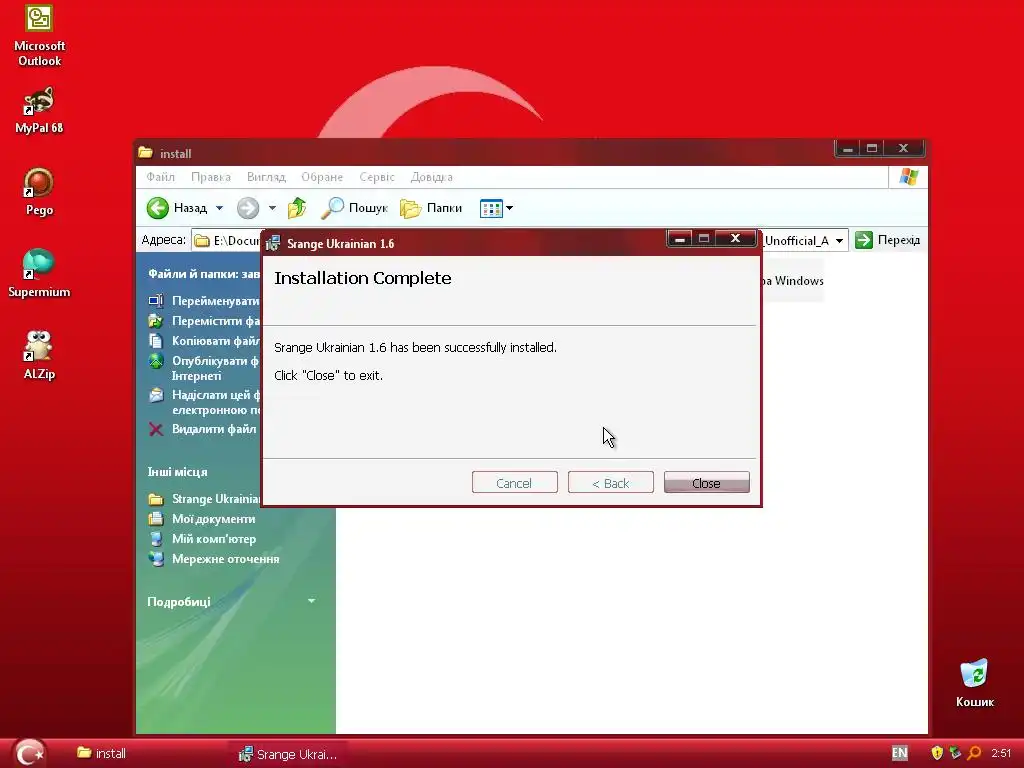Viewport: 1024px width, 768px height.
Task: Click the magnifier tray icon
Action: tap(974, 753)
